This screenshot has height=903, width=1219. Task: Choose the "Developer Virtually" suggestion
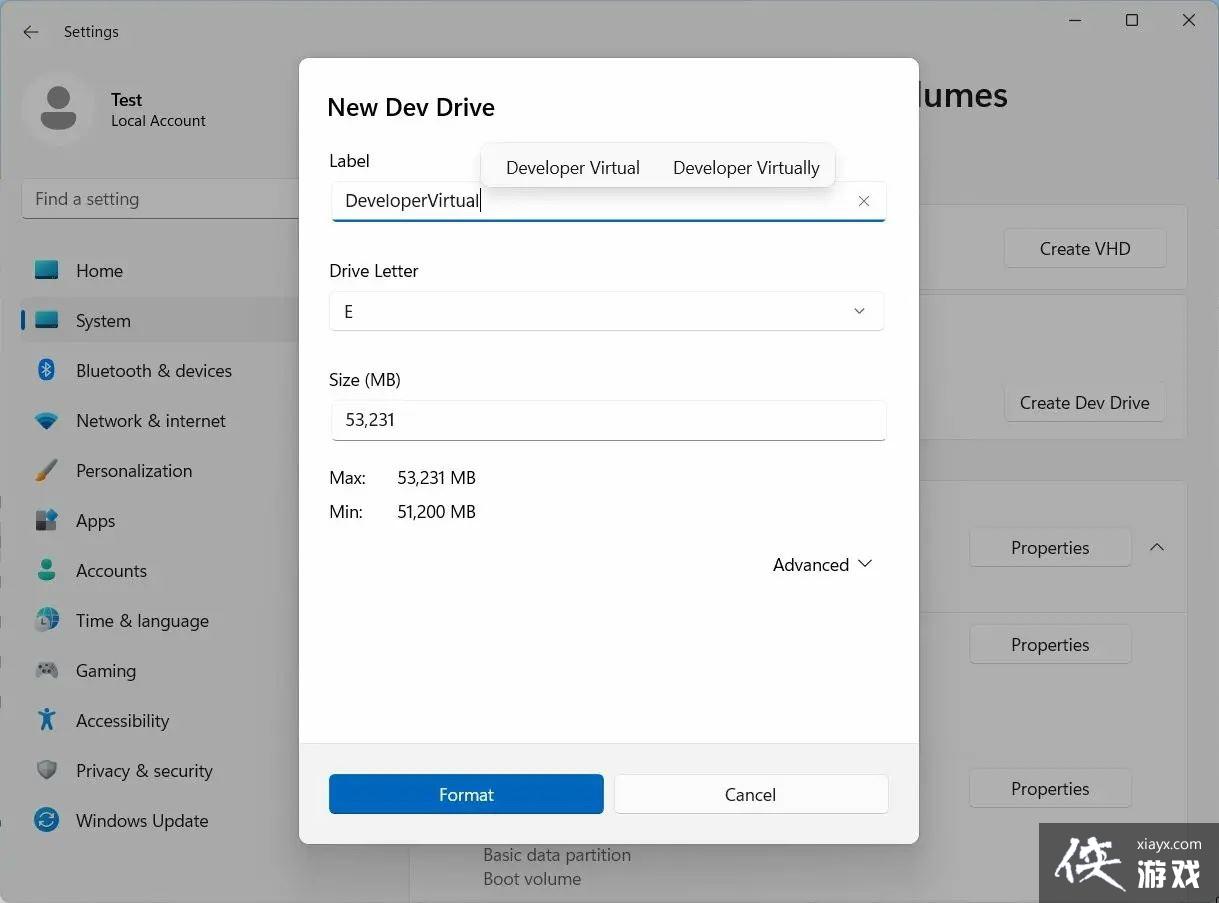point(746,168)
